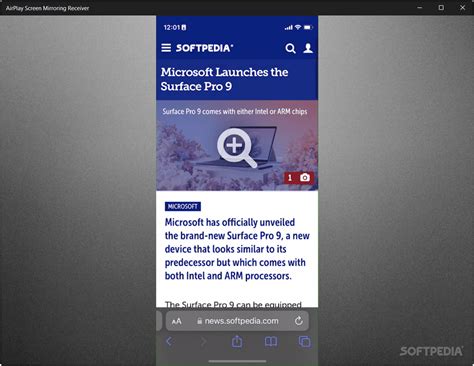
Task: Click the zoom-in magnifier over the Surface image
Action: coord(237,148)
